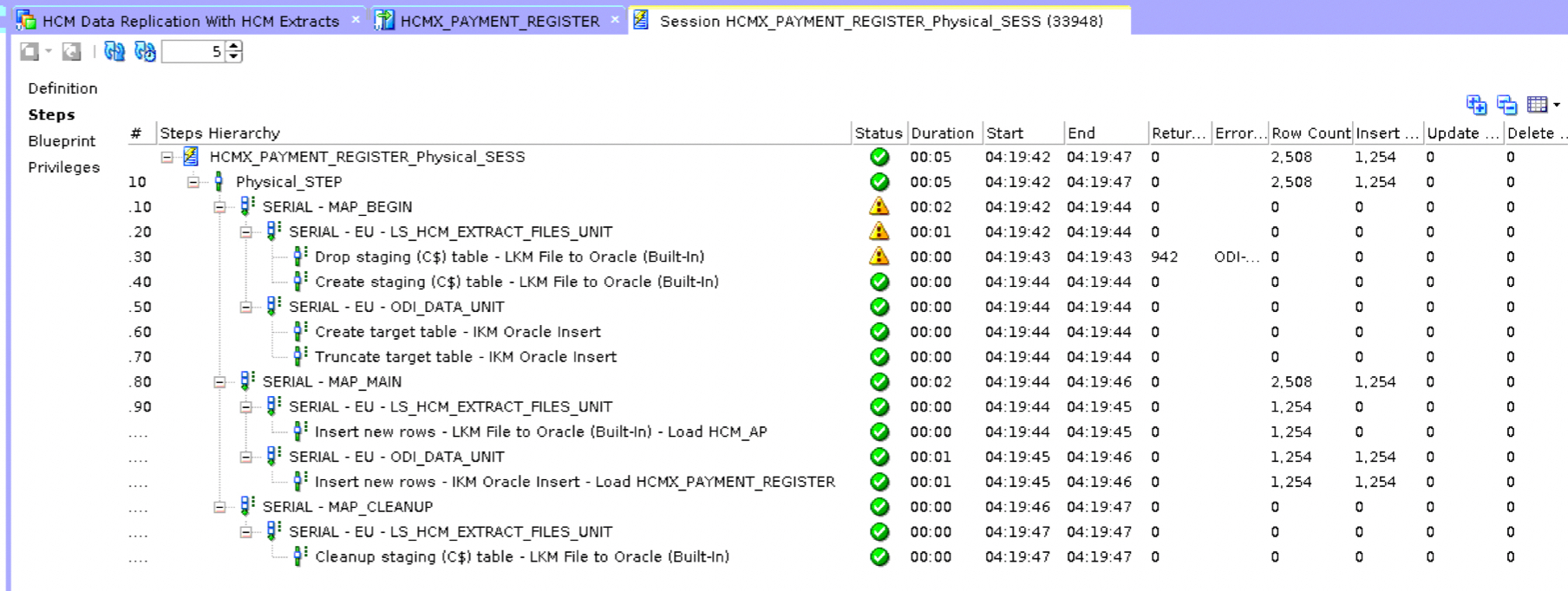Select Truncate target table - IKM Oracle Insert

coord(466,357)
